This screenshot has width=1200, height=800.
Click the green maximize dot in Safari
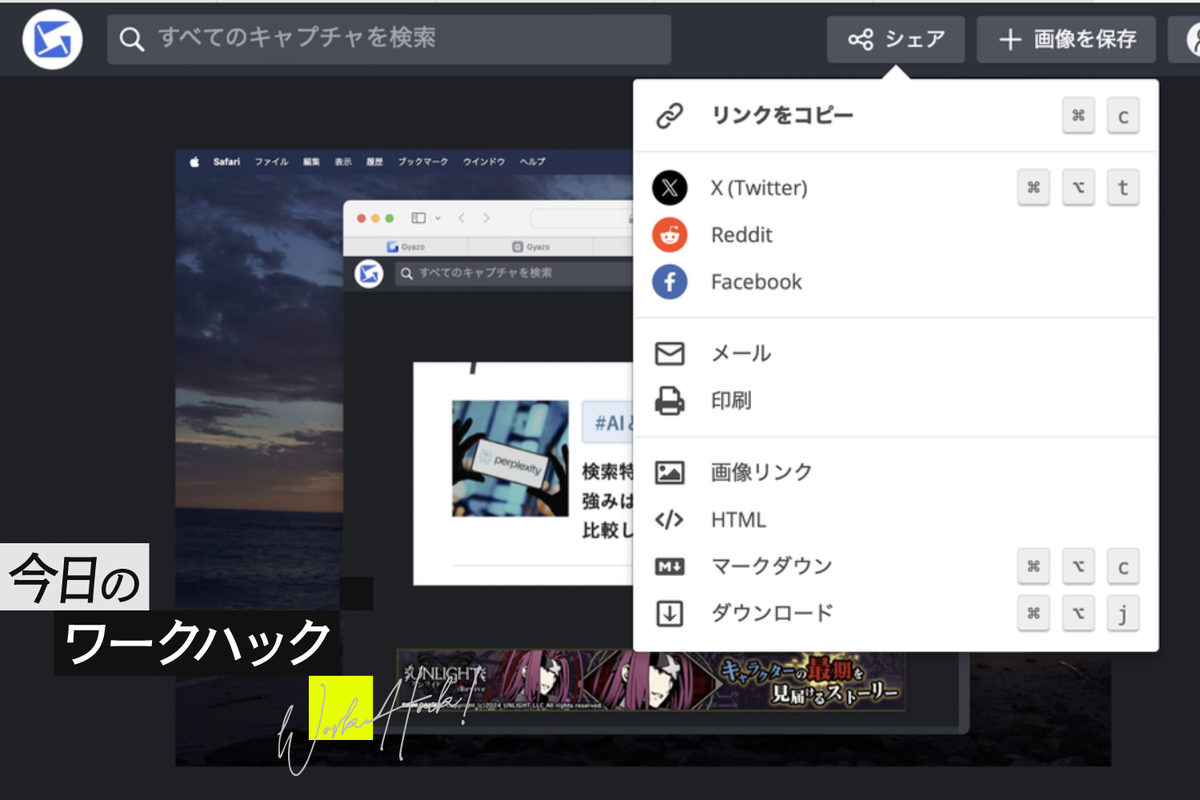pyautogui.click(x=390, y=218)
